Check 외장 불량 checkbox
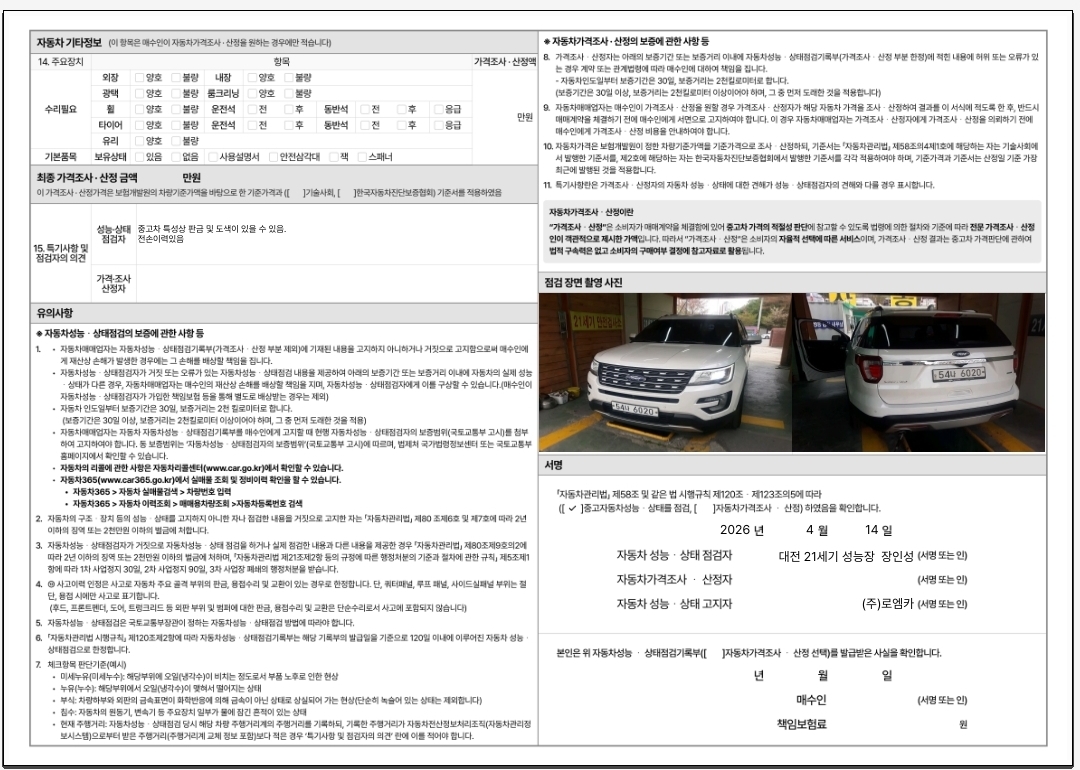 [176, 78]
